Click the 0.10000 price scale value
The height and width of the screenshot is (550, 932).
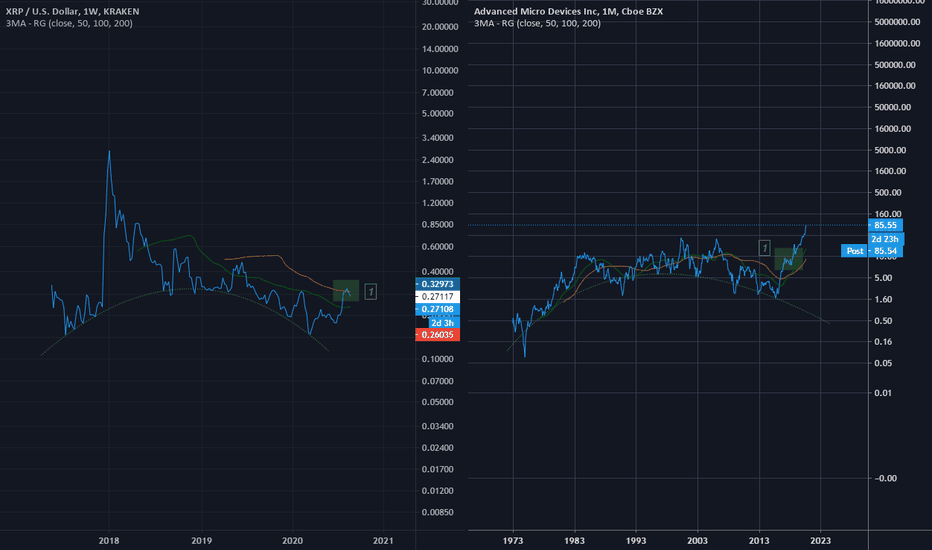(x=438, y=359)
